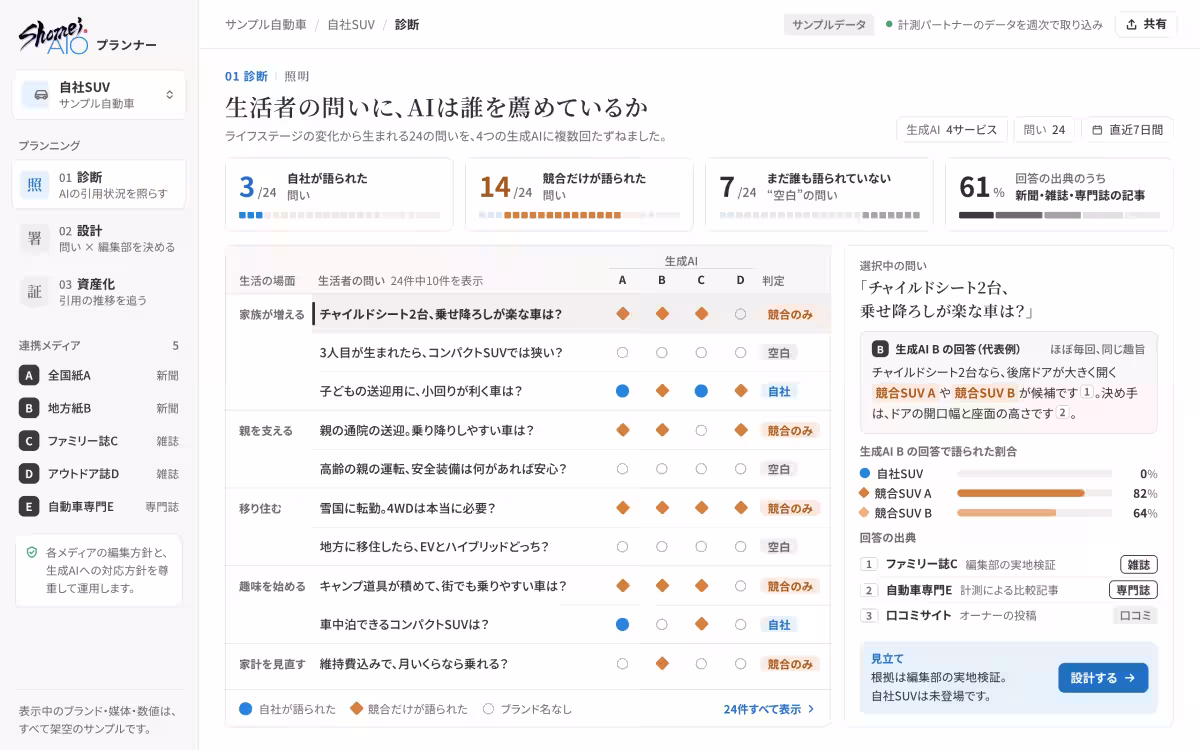Go to the 03 資産化 planning step
The width and height of the screenshot is (1200, 750).
[99, 292]
